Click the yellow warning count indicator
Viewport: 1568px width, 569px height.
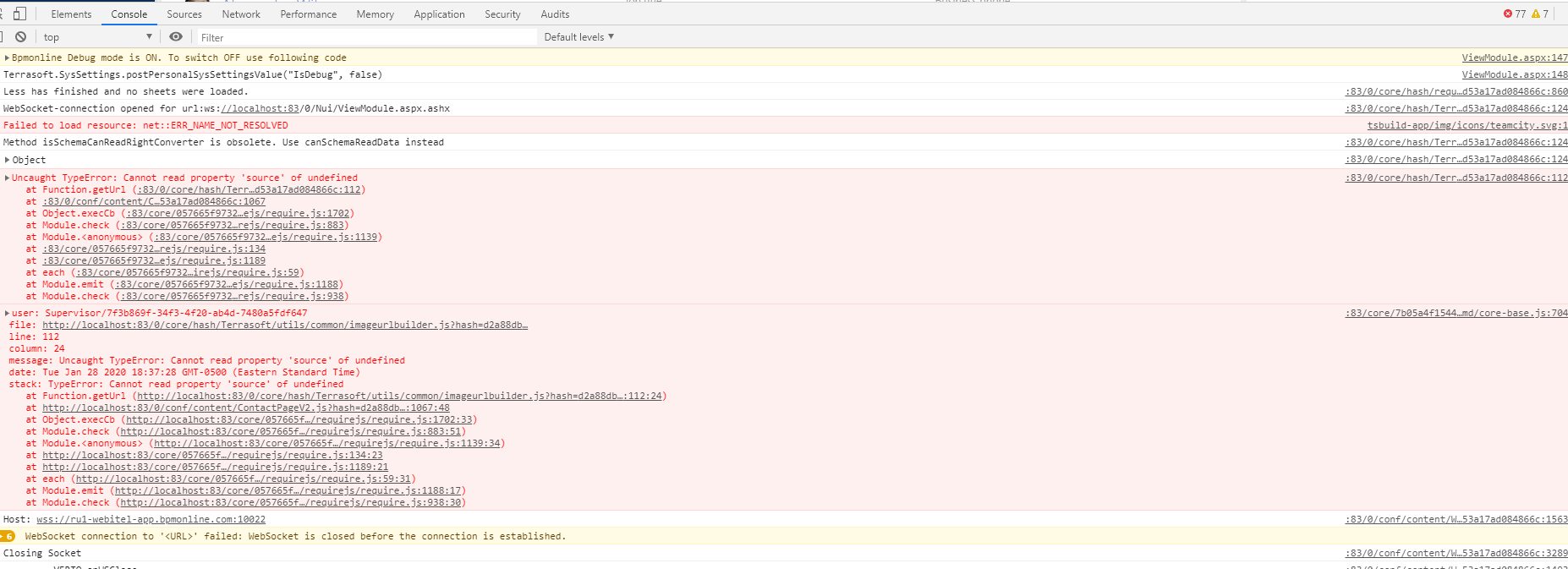tap(1541, 14)
